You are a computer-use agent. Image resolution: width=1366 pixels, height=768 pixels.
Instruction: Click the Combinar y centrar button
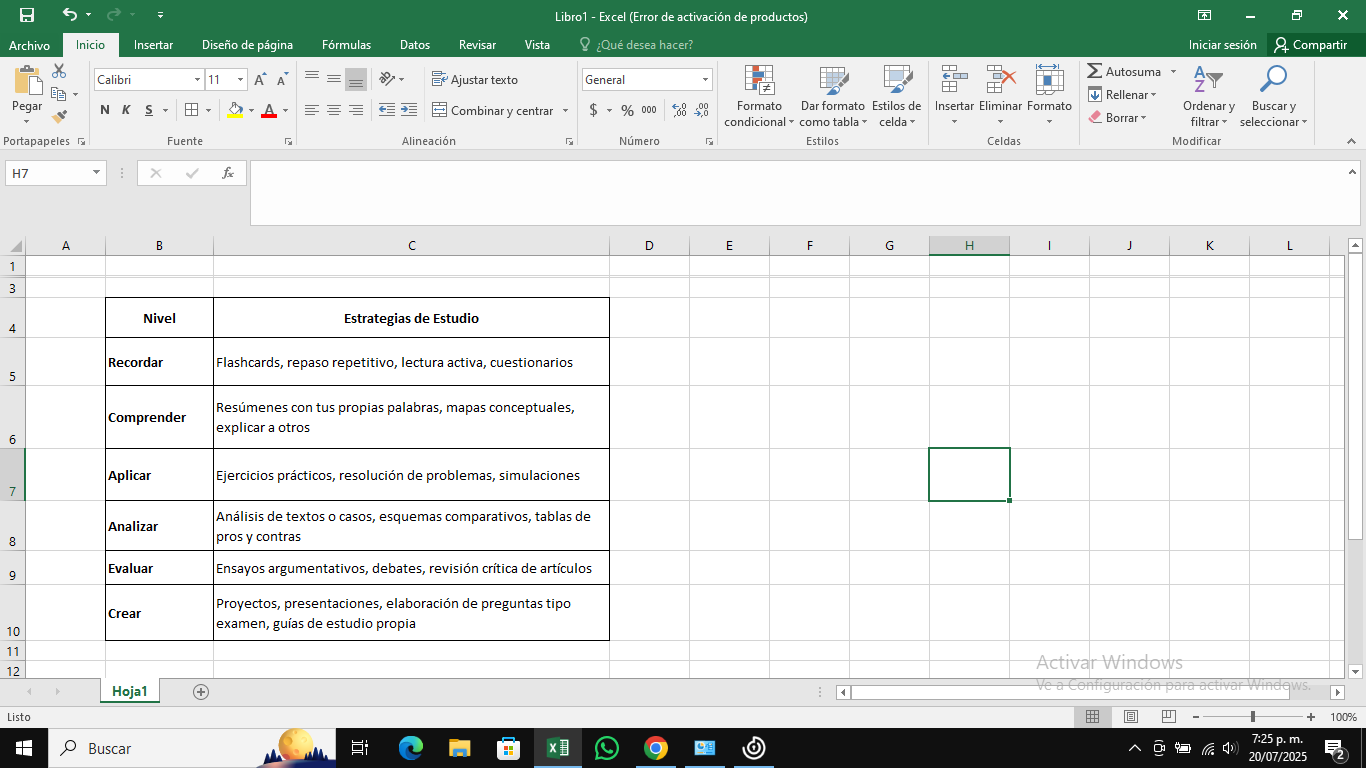[x=492, y=111]
